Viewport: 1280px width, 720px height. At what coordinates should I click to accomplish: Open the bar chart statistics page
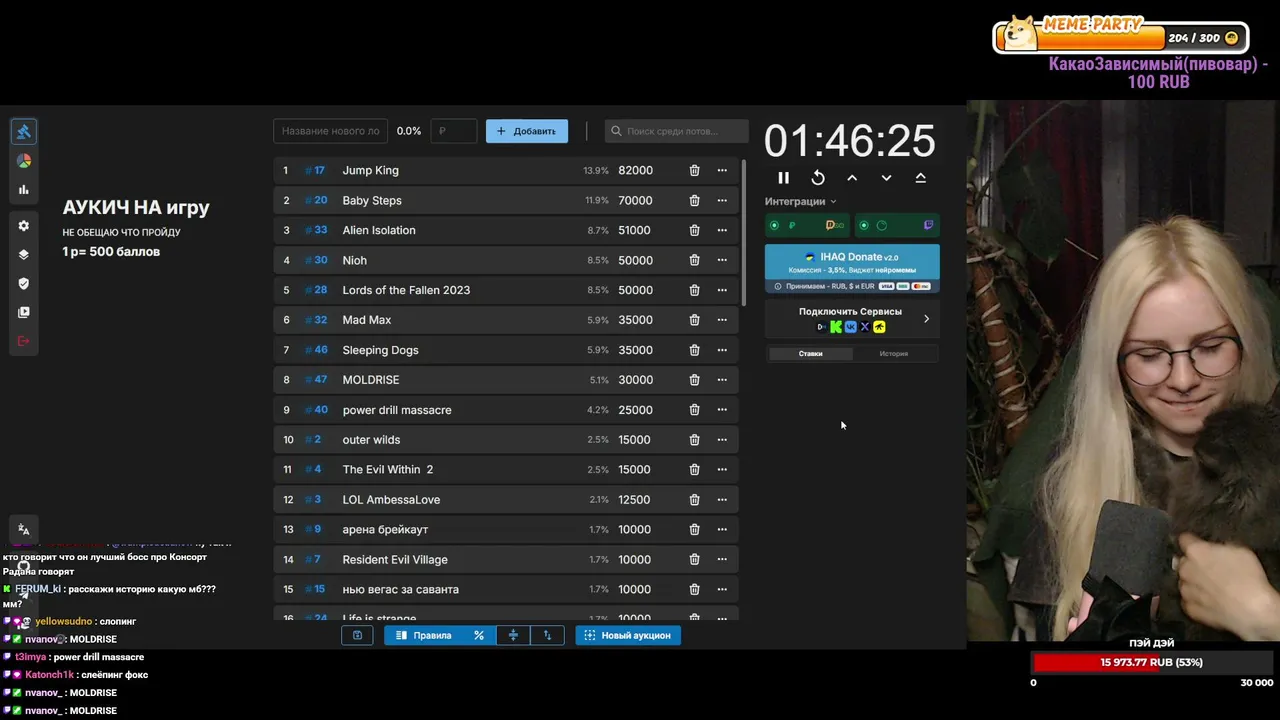(x=24, y=190)
